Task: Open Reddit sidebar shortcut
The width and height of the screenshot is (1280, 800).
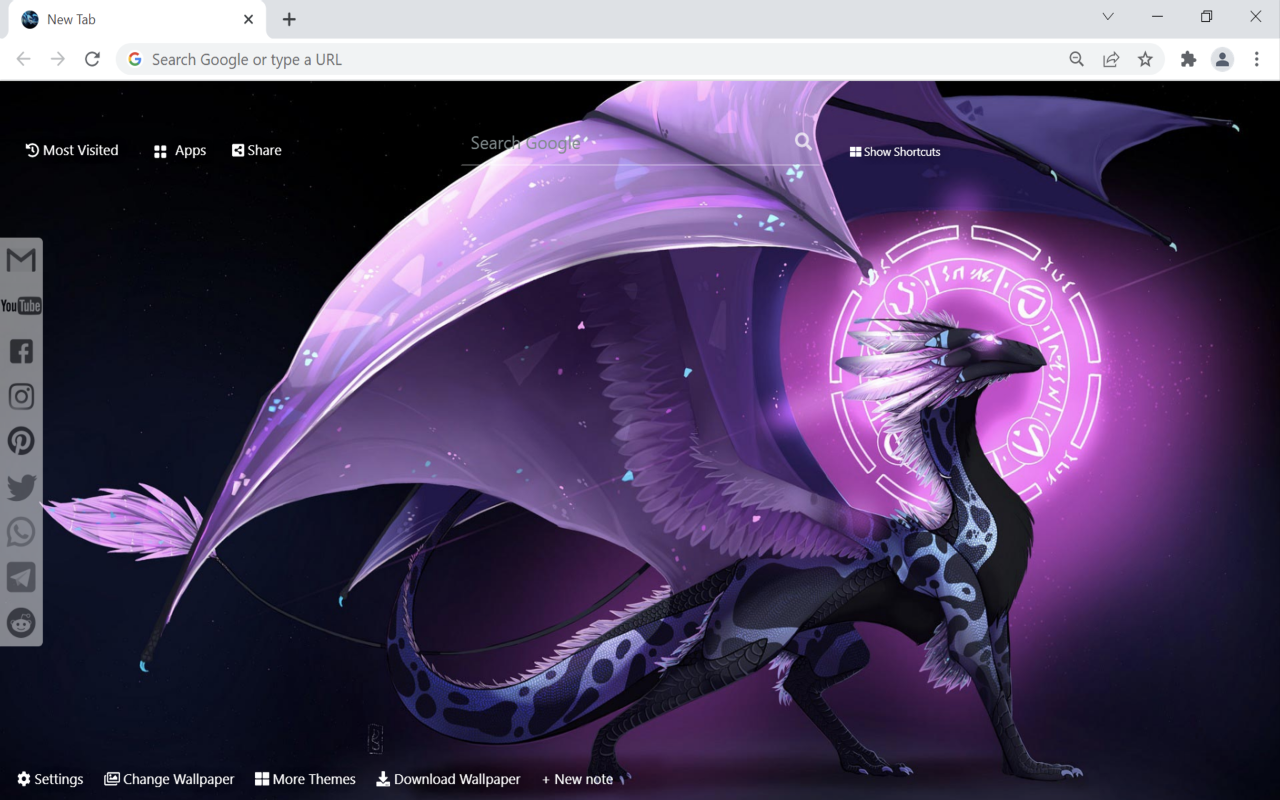Action: pos(21,622)
